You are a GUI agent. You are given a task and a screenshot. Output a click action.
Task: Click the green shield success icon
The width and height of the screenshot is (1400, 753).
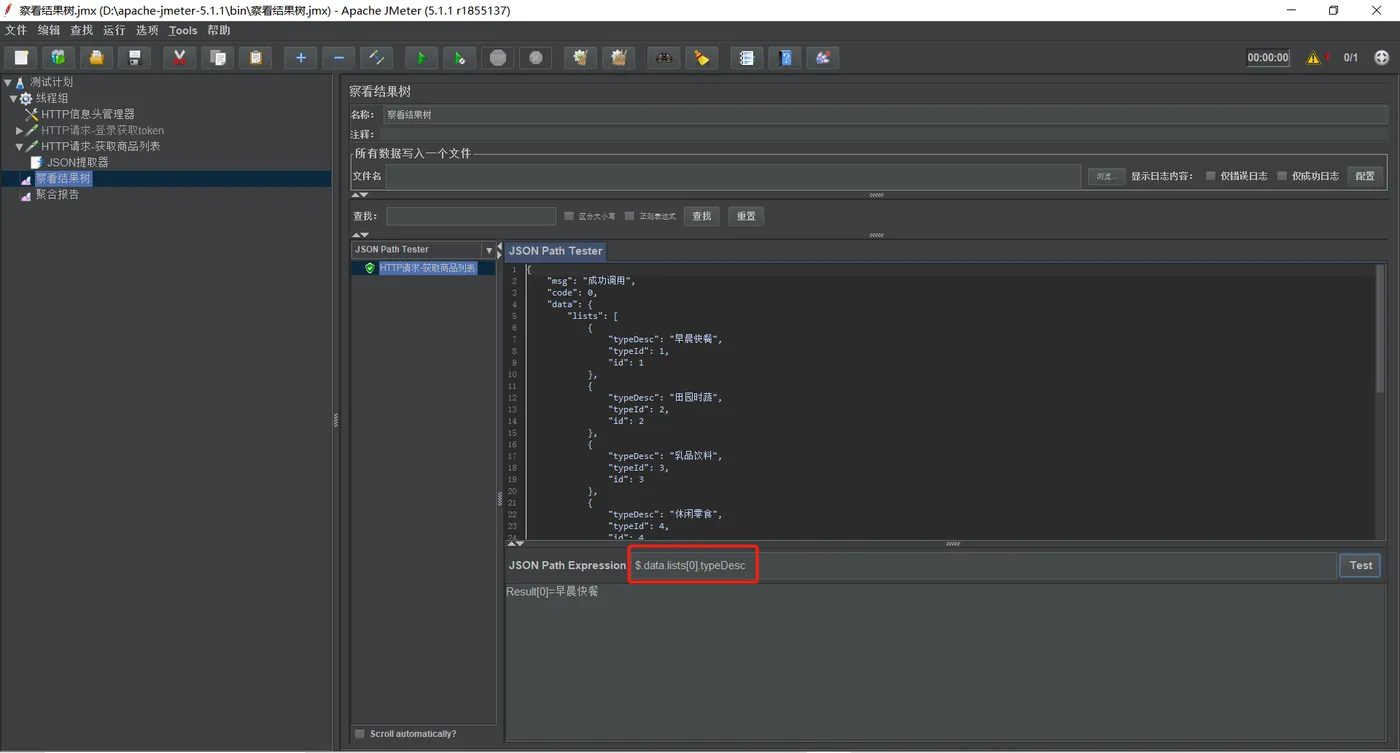tap(370, 268)
